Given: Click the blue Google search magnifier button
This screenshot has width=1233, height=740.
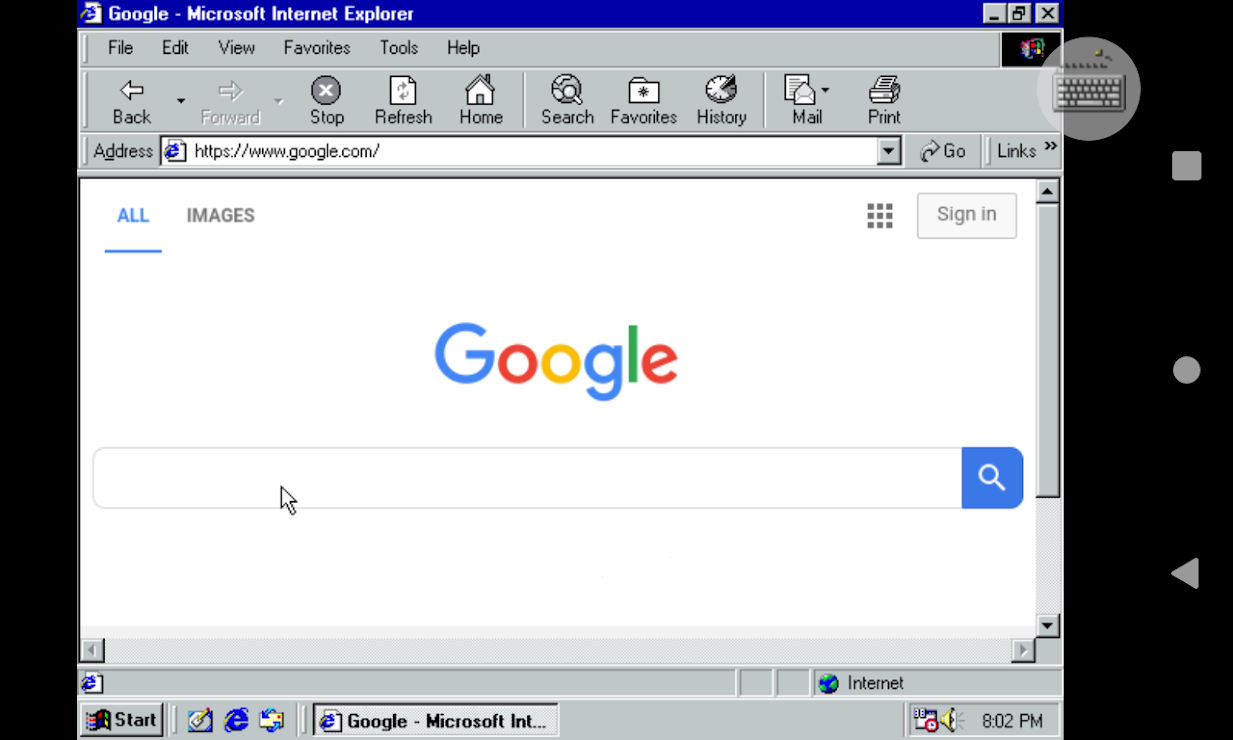Looking at the screenshot, I should click(x=991, y=478).
